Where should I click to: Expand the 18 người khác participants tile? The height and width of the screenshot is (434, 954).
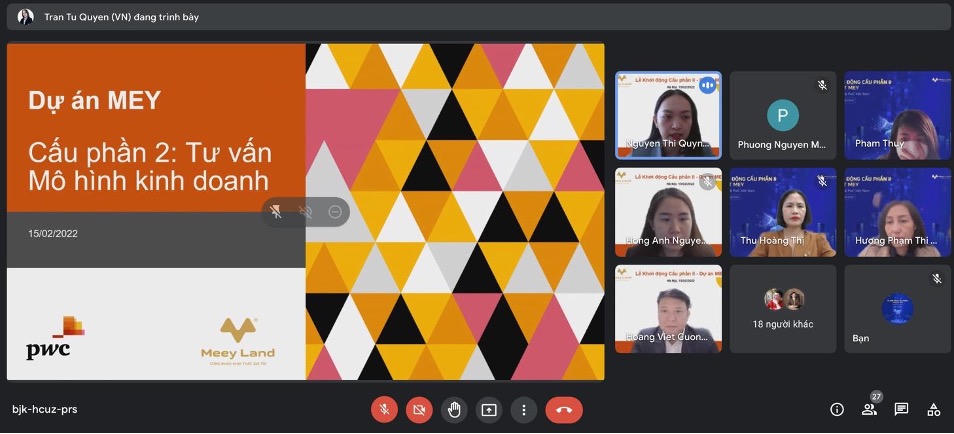(783, 308)
